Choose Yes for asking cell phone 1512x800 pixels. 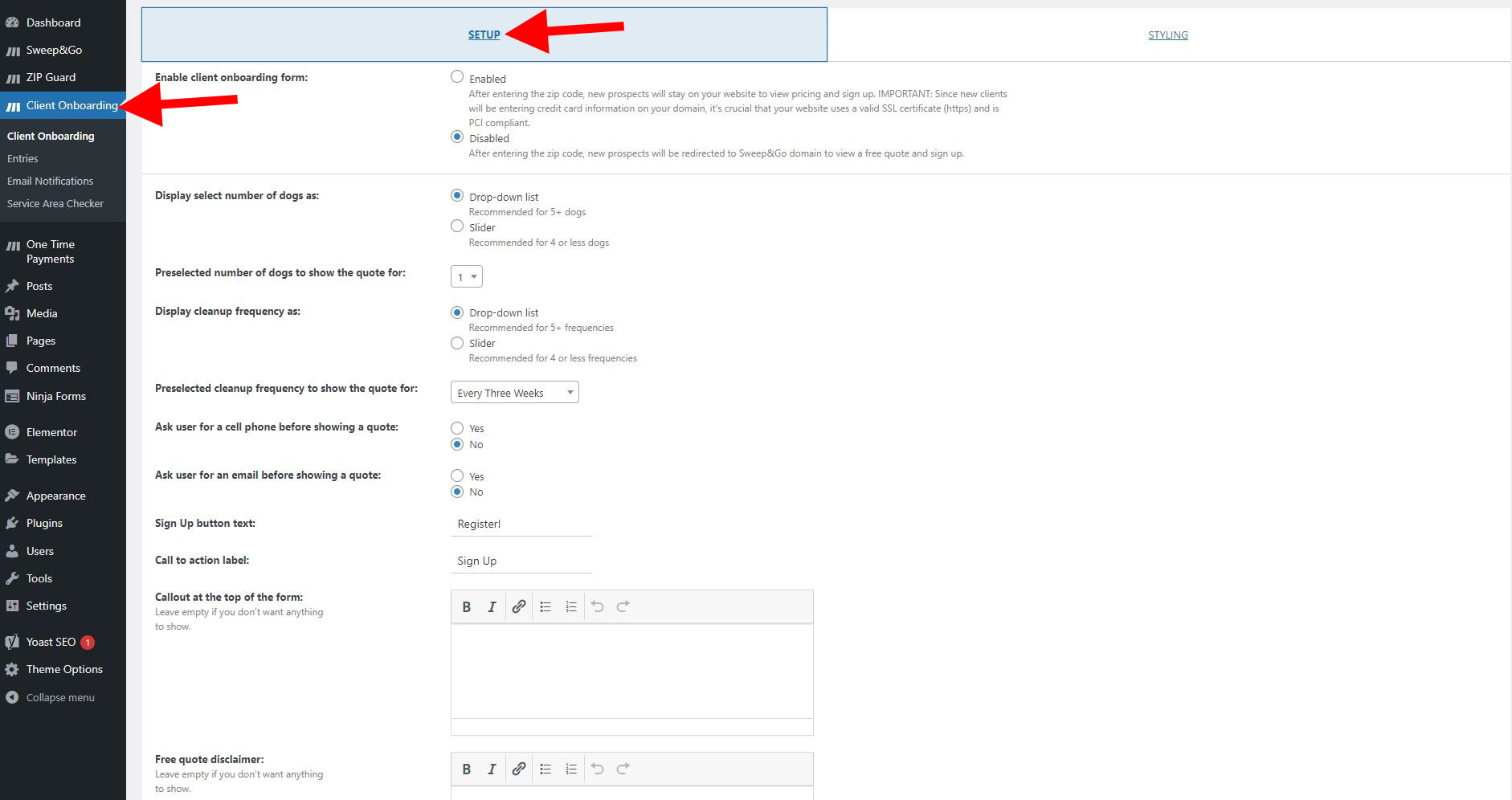(457, 428)
